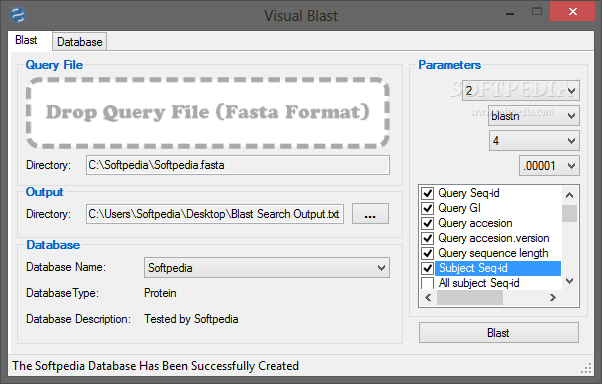Open the dropdown showing value 4
Image resolution: width=602 pixels, height=384 pixels.
(x=534, y=141)
